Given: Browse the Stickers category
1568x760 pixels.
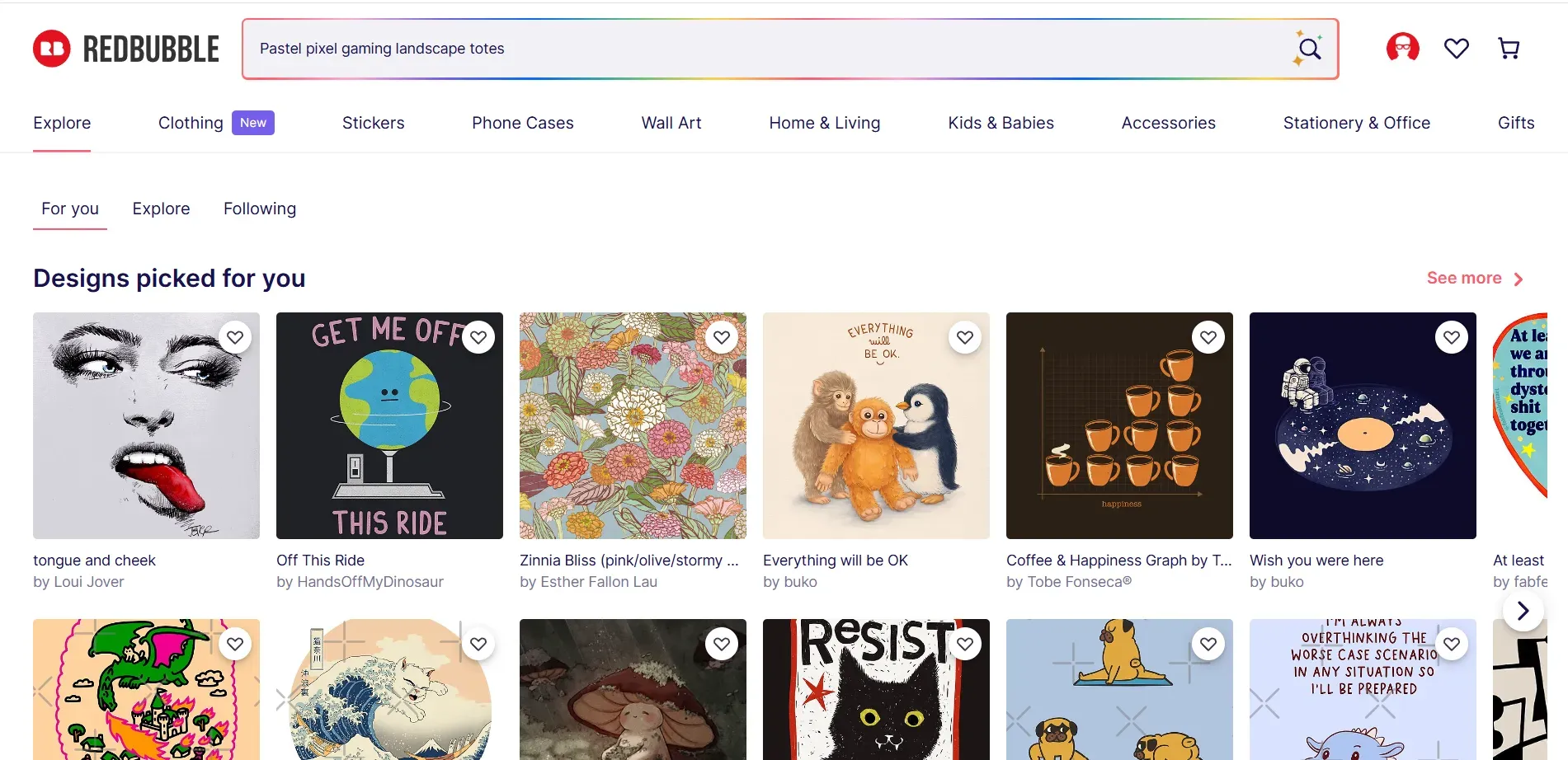Looking at the screenshot, I should [373, 122].
